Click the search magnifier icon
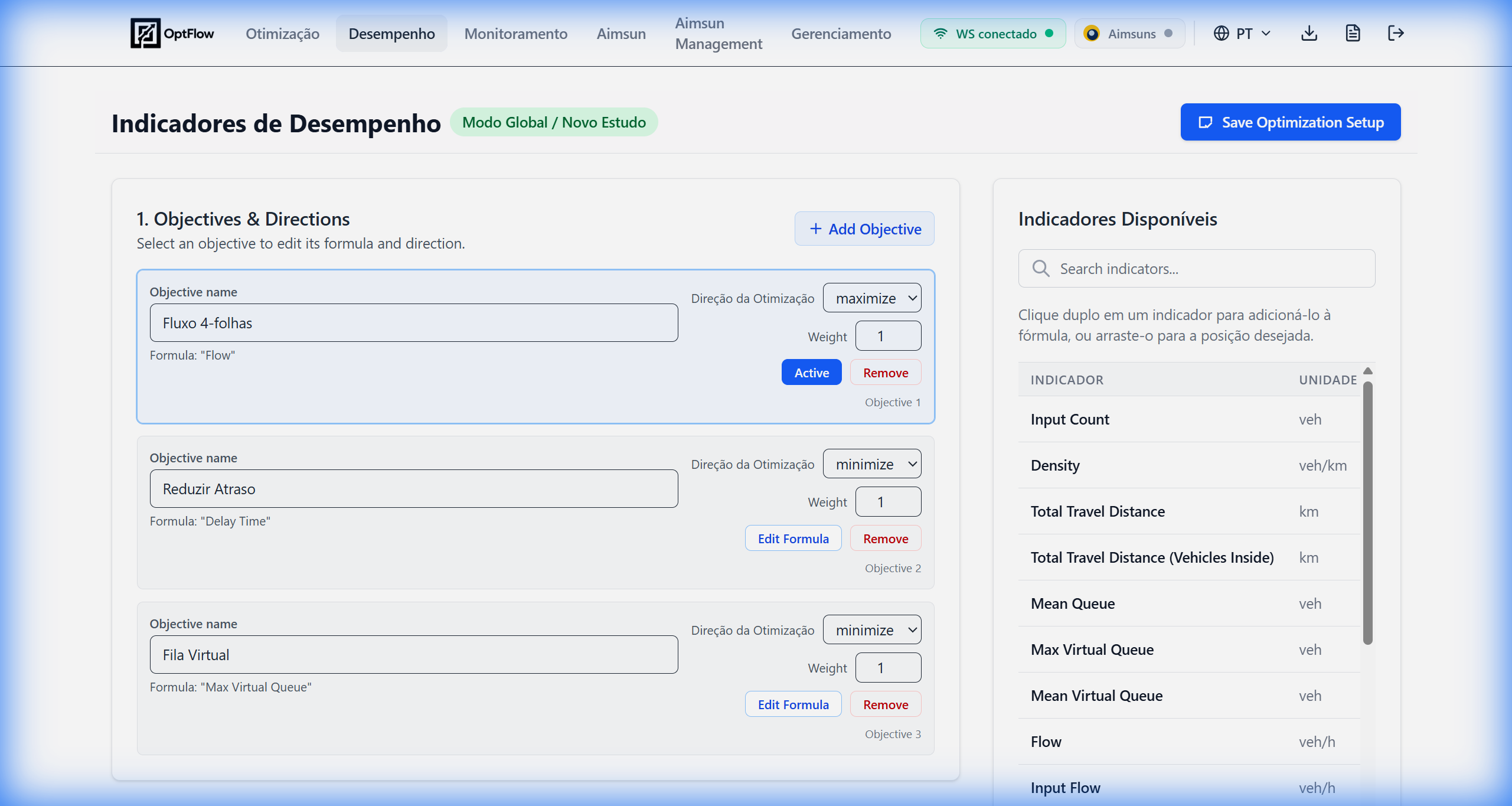The image size is (1512, 806). coord(1040,269)
